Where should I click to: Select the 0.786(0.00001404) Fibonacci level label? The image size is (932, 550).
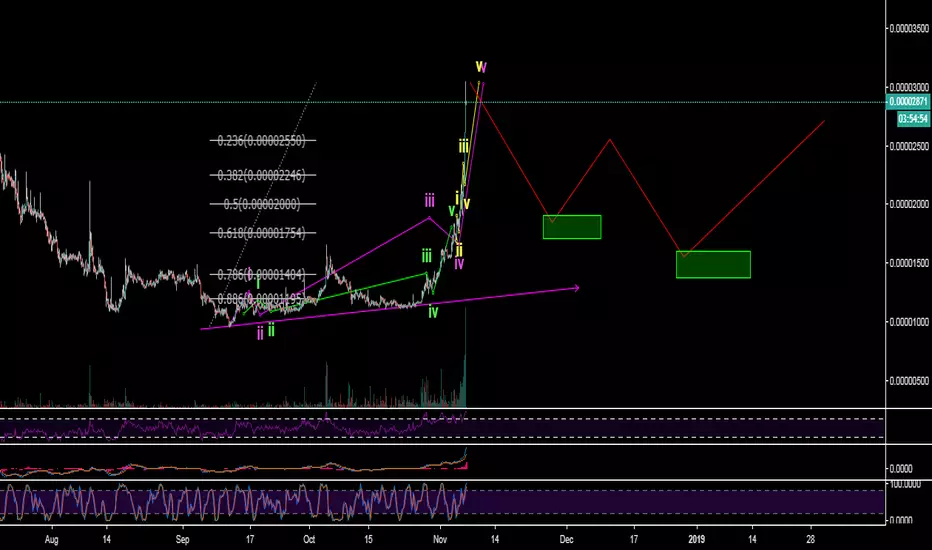[261, 275]
